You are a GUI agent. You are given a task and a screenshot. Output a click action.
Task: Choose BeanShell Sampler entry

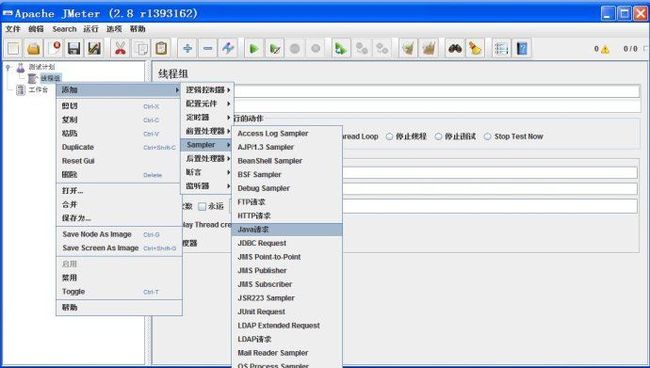tap(287, 161)
